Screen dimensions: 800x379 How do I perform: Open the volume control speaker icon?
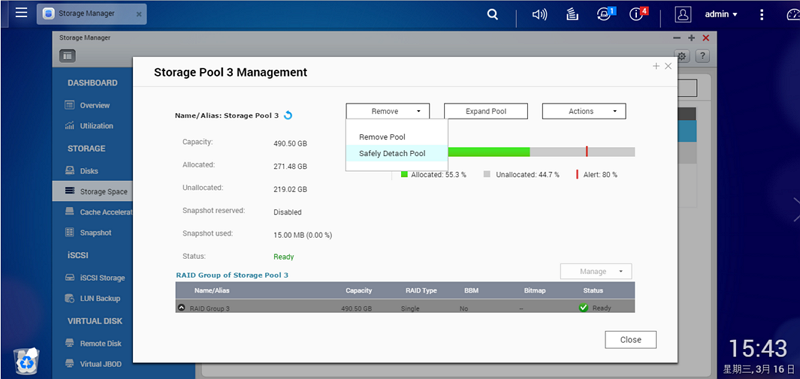[x=539, y=15]
